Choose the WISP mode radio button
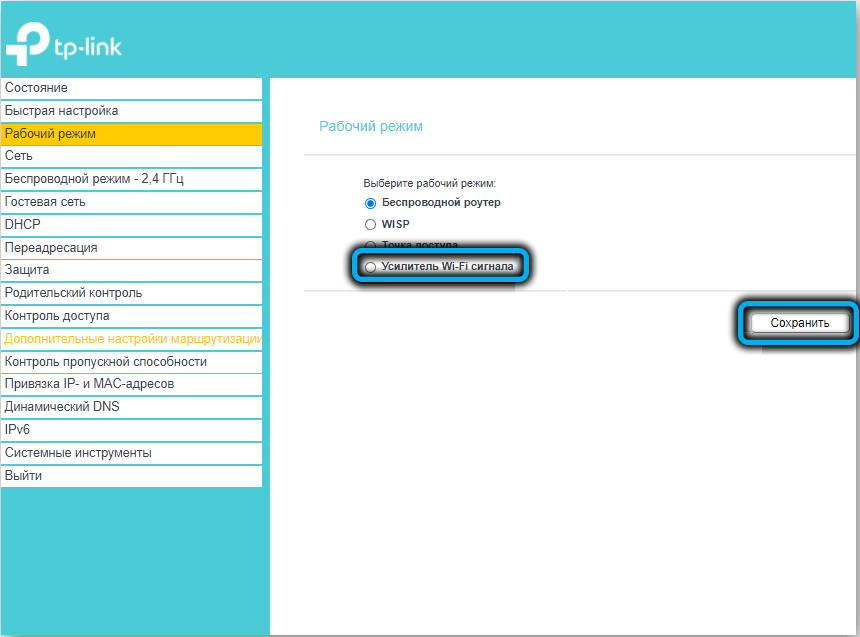Screen dimensions: 860x637 tap(371, 225)
